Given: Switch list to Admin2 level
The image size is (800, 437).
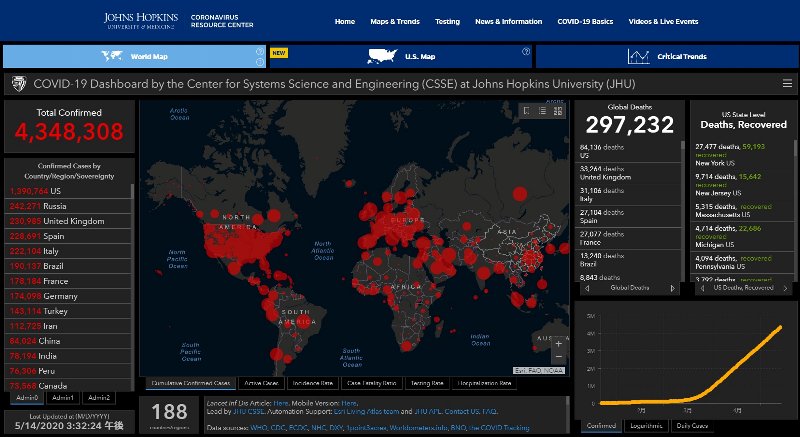Looking at the screenshot, I should 98,398.
